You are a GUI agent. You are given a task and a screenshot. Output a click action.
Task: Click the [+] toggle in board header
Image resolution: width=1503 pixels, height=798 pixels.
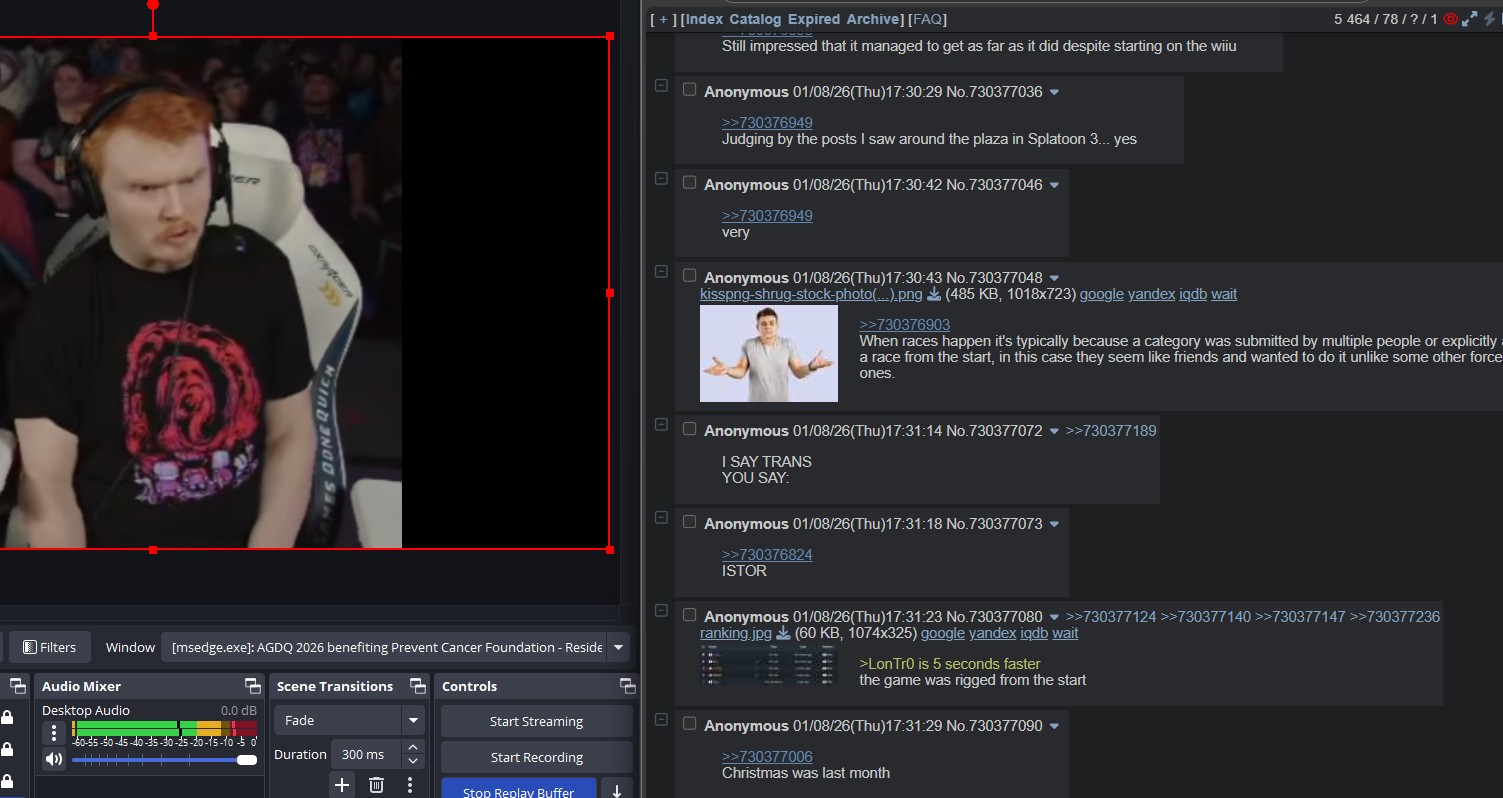662,19
